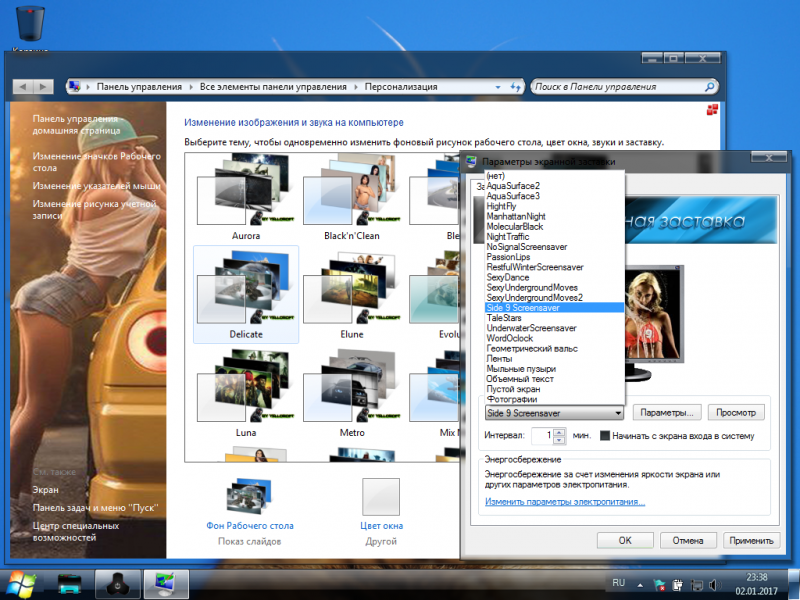Select the Aurora theme
Image resolution: width=800 pixels, height=600 pixels.
(246, 198)
